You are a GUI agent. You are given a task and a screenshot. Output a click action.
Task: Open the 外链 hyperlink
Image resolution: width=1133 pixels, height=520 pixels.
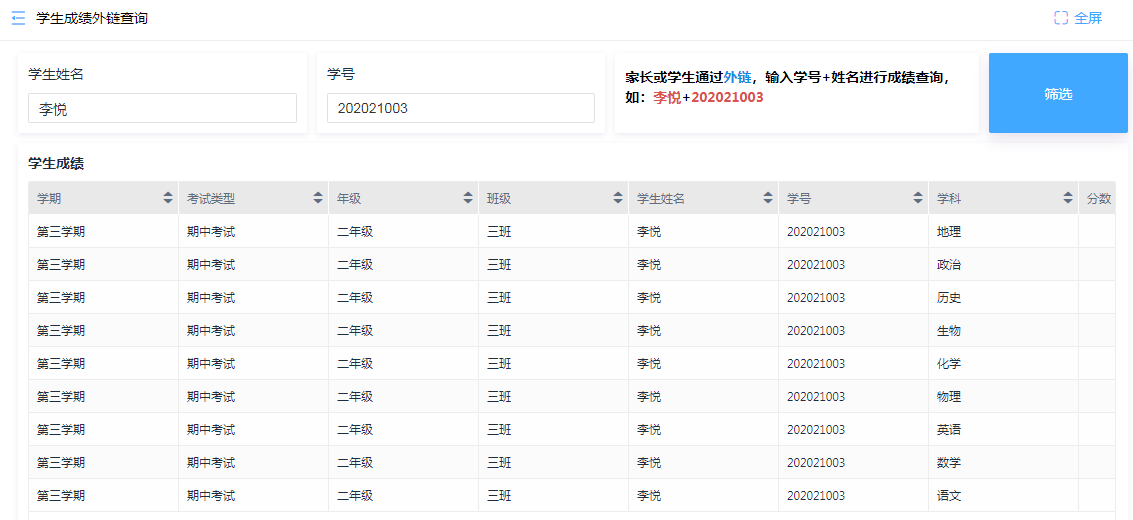click(737, 77)
